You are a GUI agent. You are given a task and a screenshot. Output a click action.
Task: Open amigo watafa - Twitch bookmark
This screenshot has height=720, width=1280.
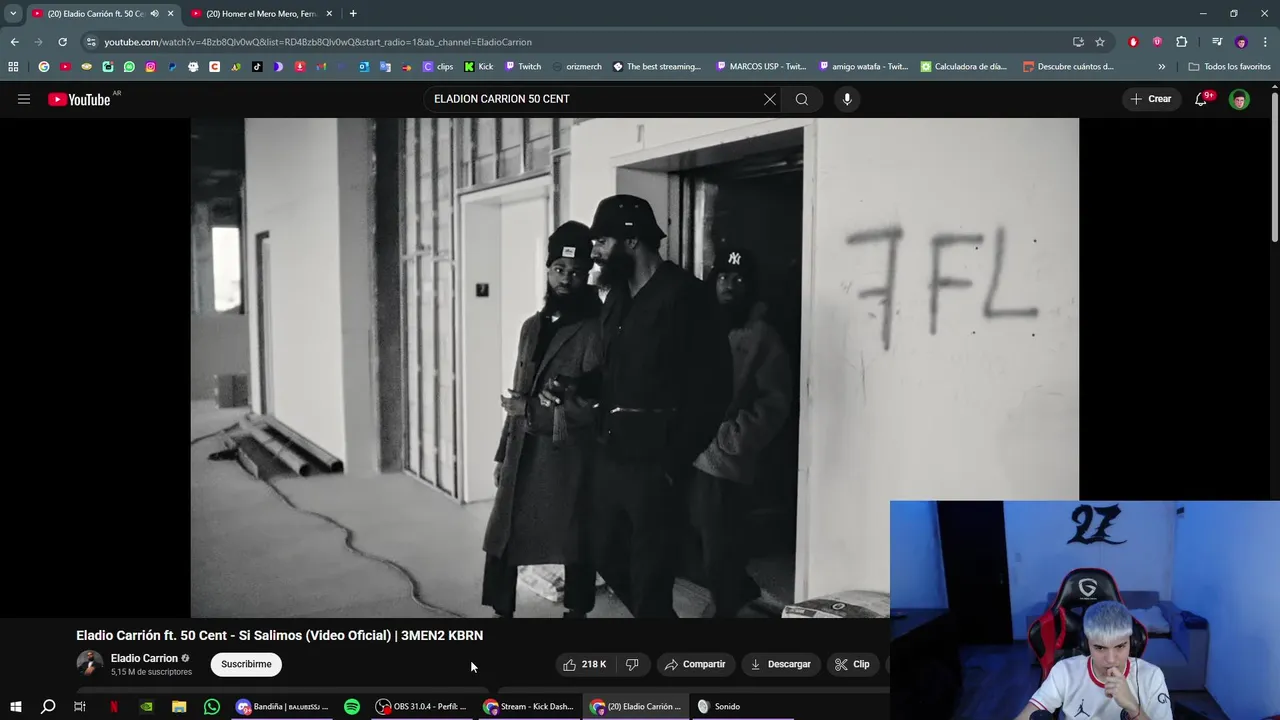(863, 67)
